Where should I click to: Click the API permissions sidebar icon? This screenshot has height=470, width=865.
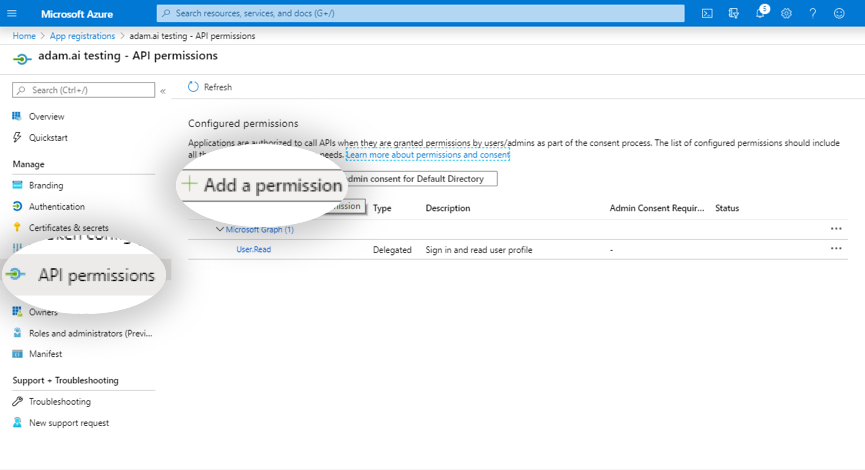15,274
